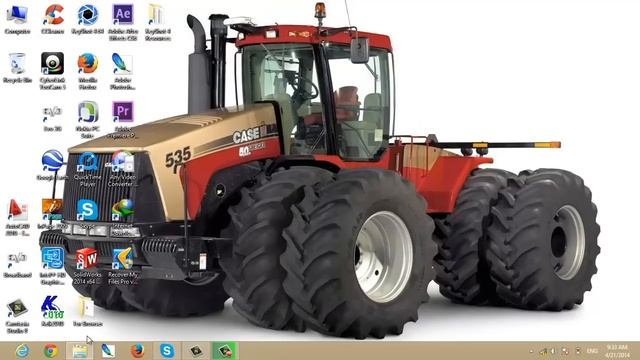Show hidden system tray icons
Viewport: 640px width, 360px height.
pos(531,351)
